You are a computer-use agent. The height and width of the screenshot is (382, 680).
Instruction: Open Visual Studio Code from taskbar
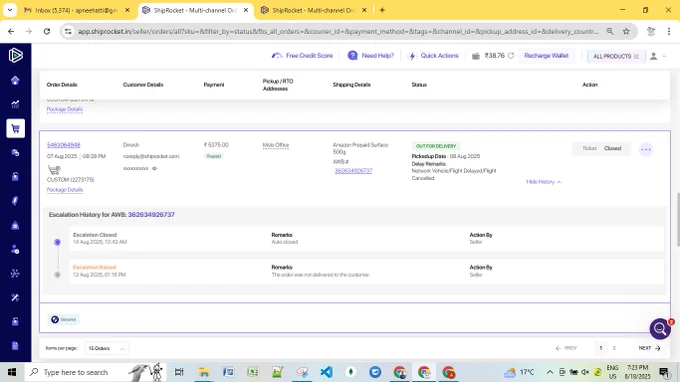click(327, 372)
